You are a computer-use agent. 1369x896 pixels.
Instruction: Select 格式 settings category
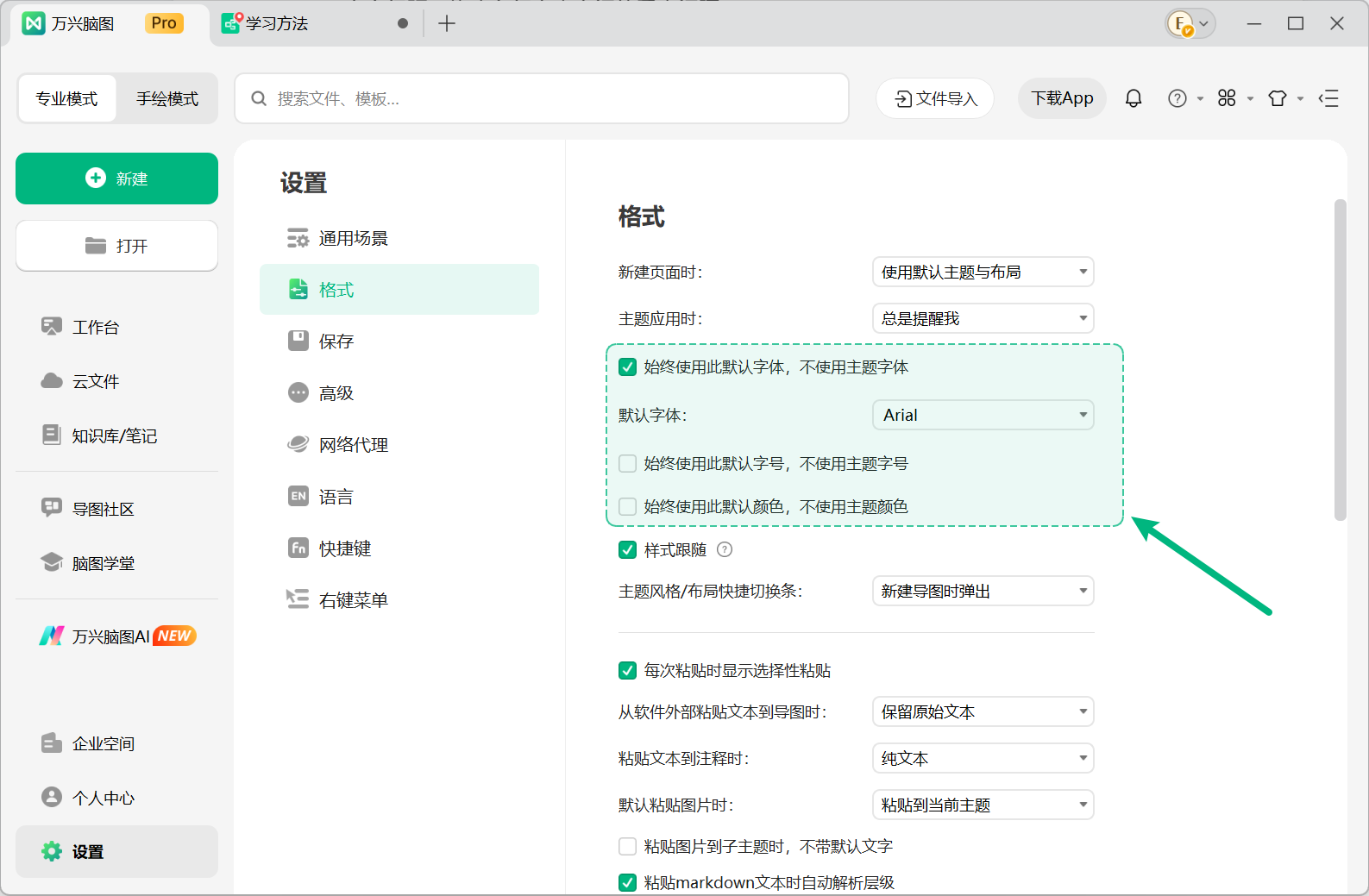(x=399, y=289)
